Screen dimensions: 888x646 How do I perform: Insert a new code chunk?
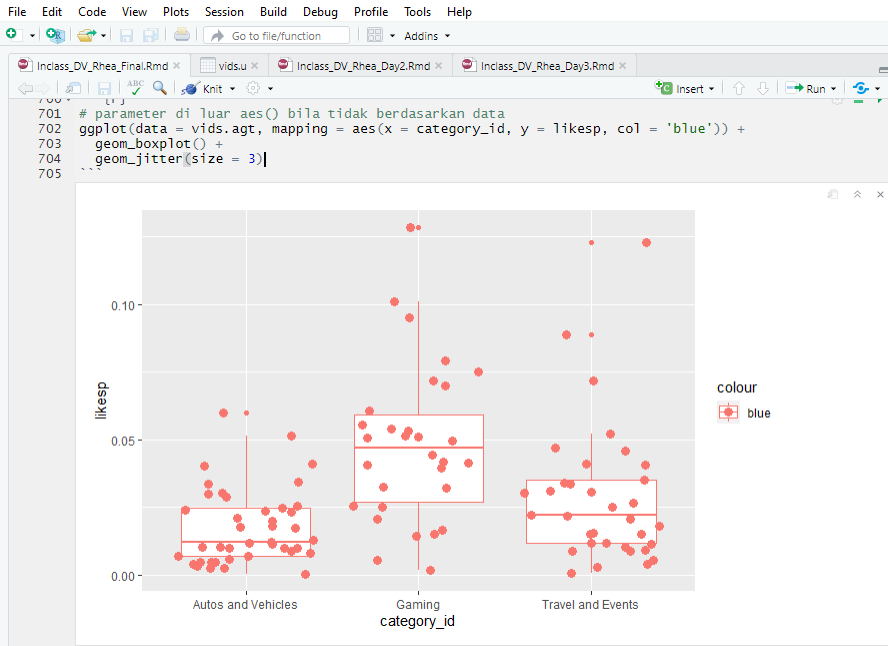click(685, 88)
